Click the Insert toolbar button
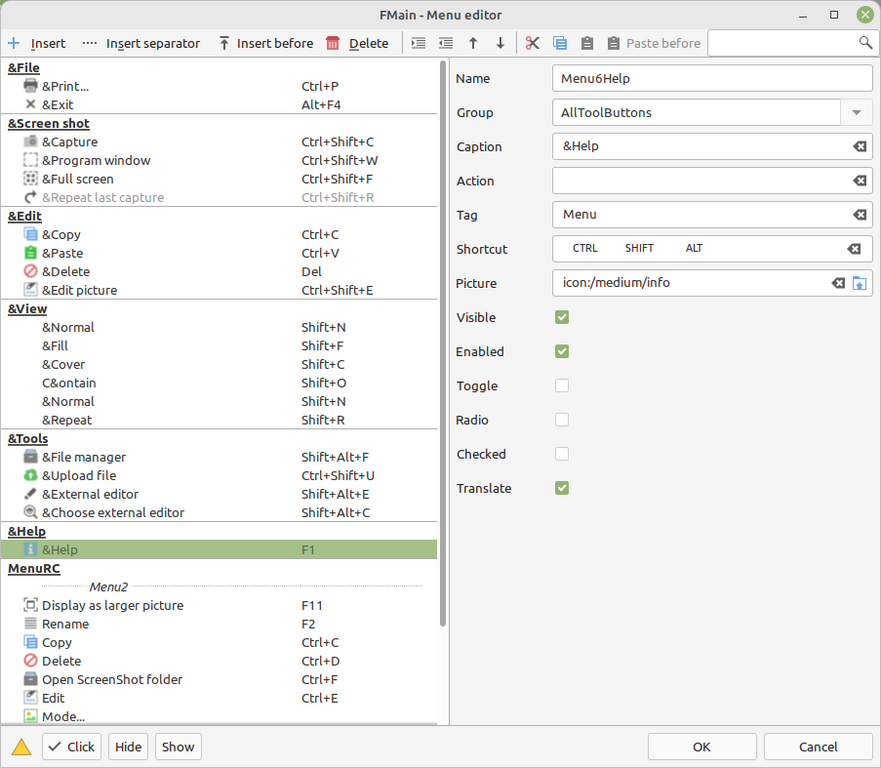 (37, 43)
